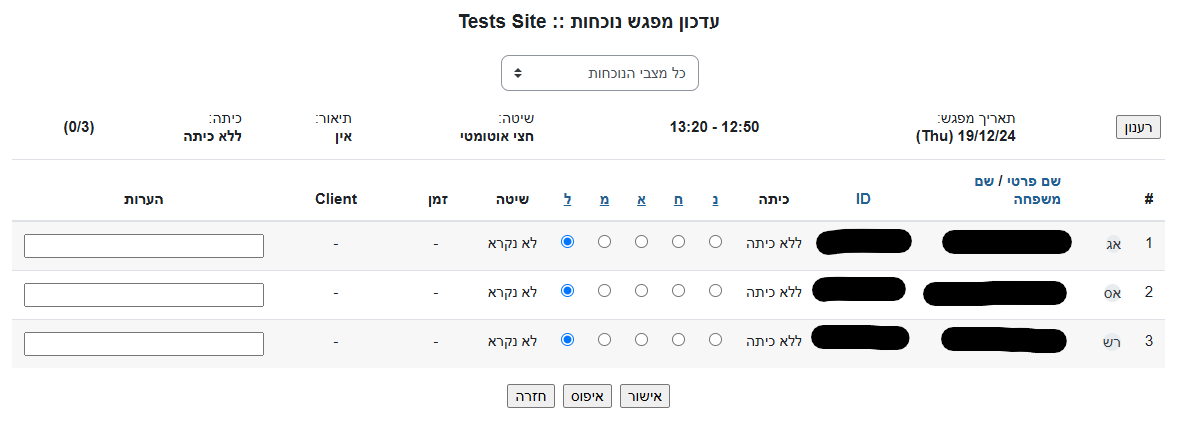Click the אס user avatar in row 2
The image size is (1192, 423).
pos(1112,293)
